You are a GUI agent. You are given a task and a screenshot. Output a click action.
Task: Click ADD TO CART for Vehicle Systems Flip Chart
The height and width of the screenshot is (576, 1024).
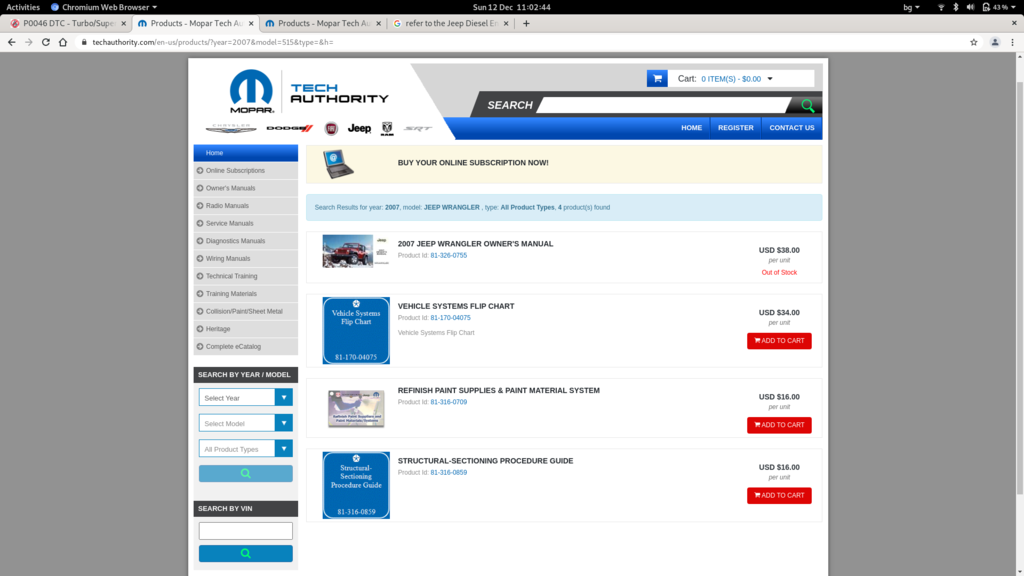tap(779, 340)
